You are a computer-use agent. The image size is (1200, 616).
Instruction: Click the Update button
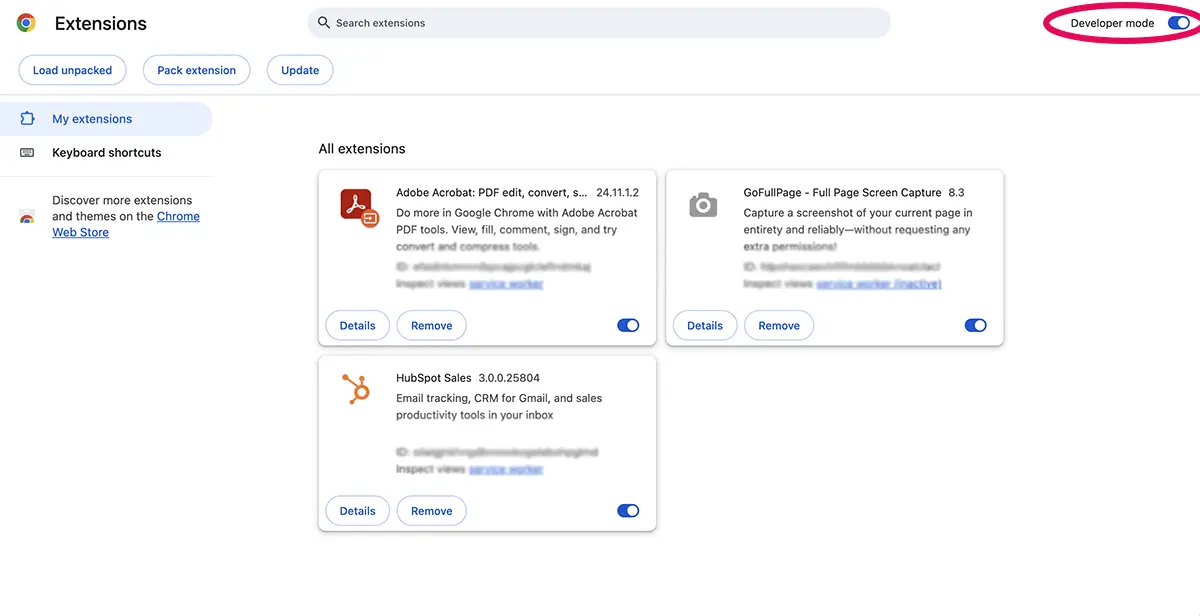(x=300, y=70)
